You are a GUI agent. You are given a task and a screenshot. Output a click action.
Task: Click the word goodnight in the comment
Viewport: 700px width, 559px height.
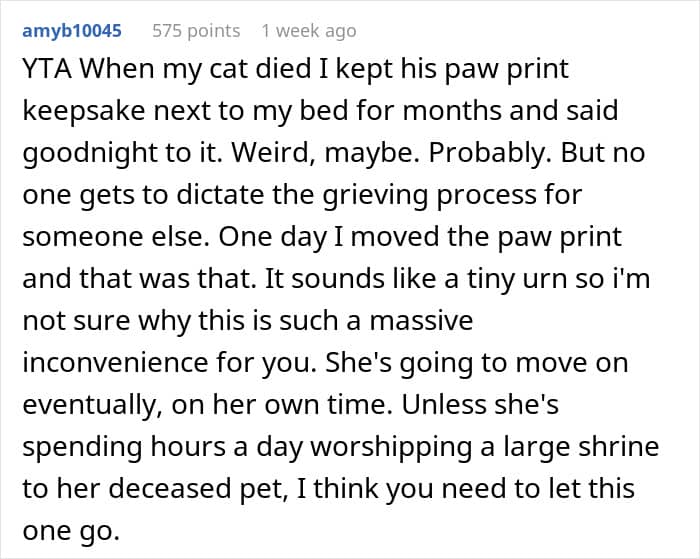(x=90, y=153)
